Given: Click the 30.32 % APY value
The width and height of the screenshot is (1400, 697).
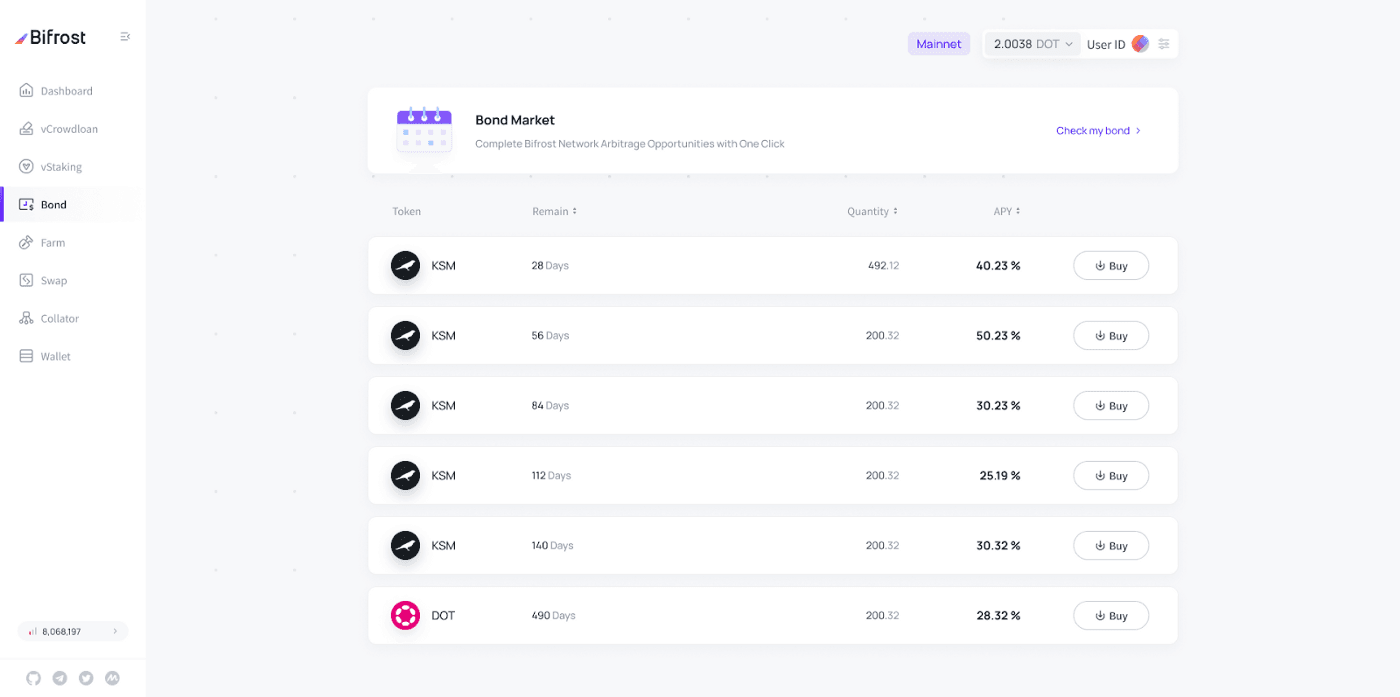Looking at the screenshot, I should tap(998, 546).
